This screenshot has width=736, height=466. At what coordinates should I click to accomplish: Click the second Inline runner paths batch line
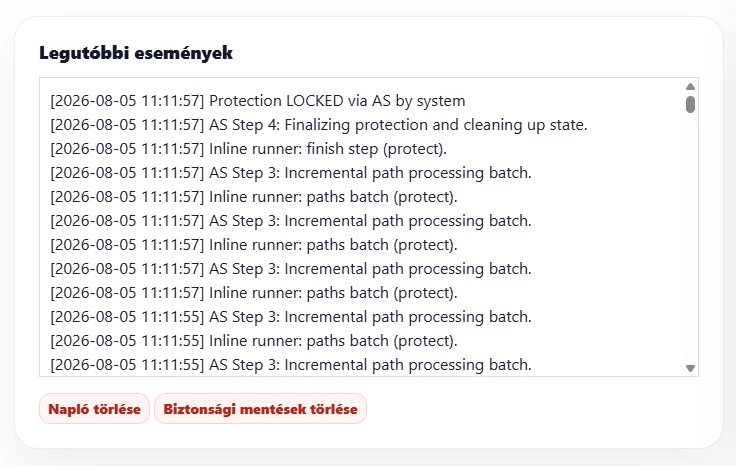click(253, 244)
